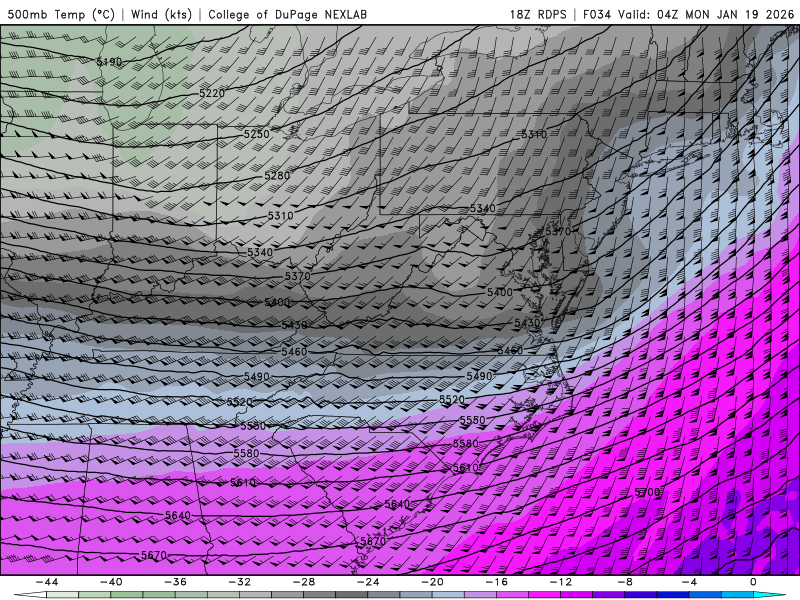The image size is (800, 600).
Task: Click the -24 temperature scale label
Action: 368,582
